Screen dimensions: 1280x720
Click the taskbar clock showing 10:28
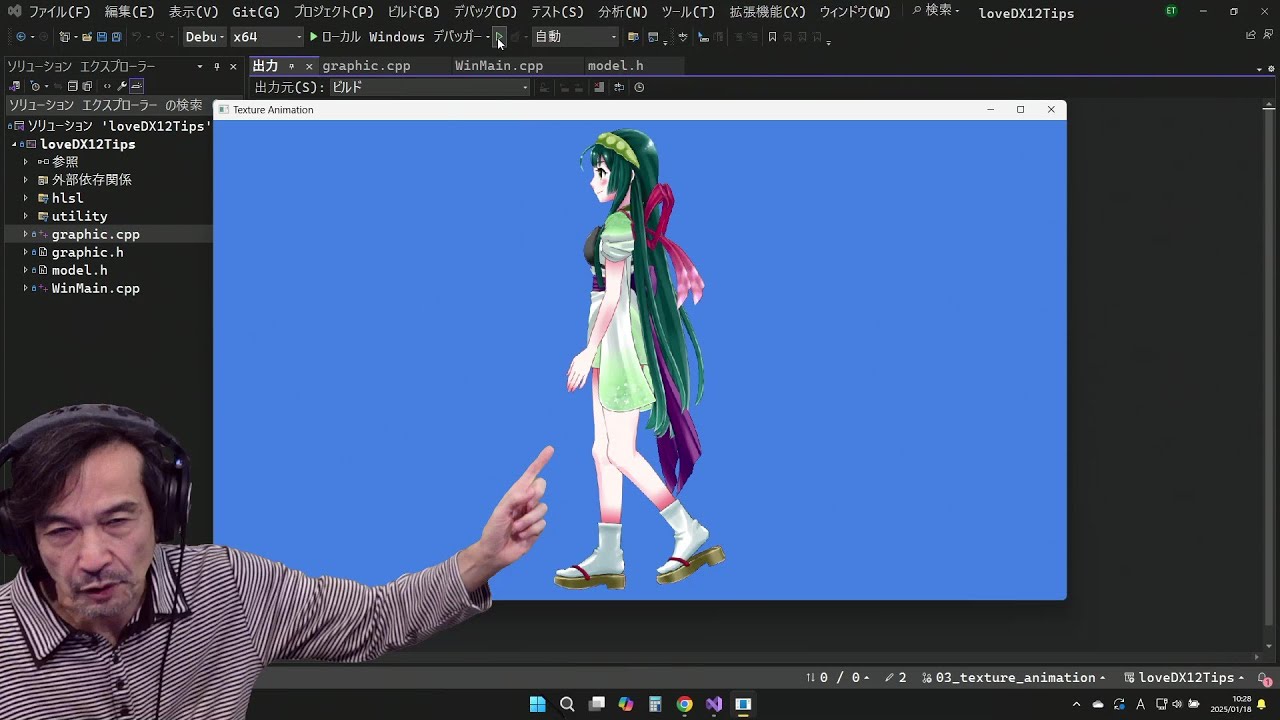pos(1231,704)
